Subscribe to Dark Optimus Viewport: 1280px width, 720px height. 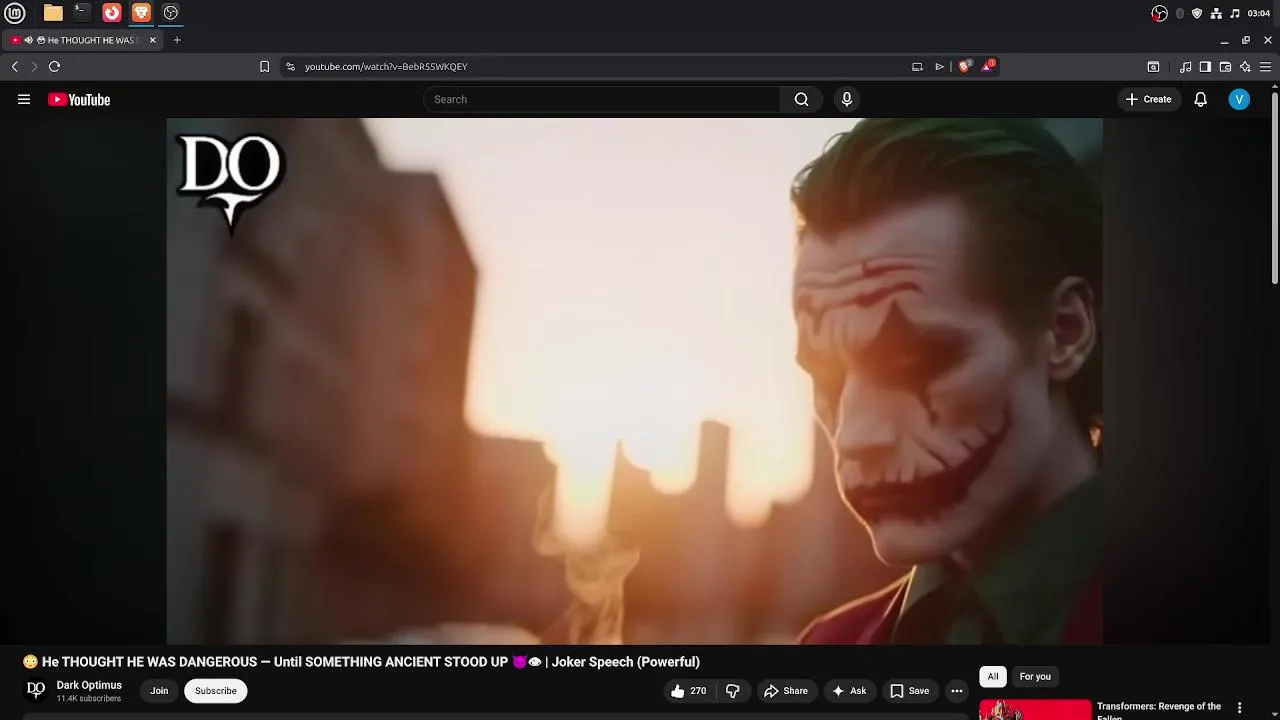click(x=216, y=691)
